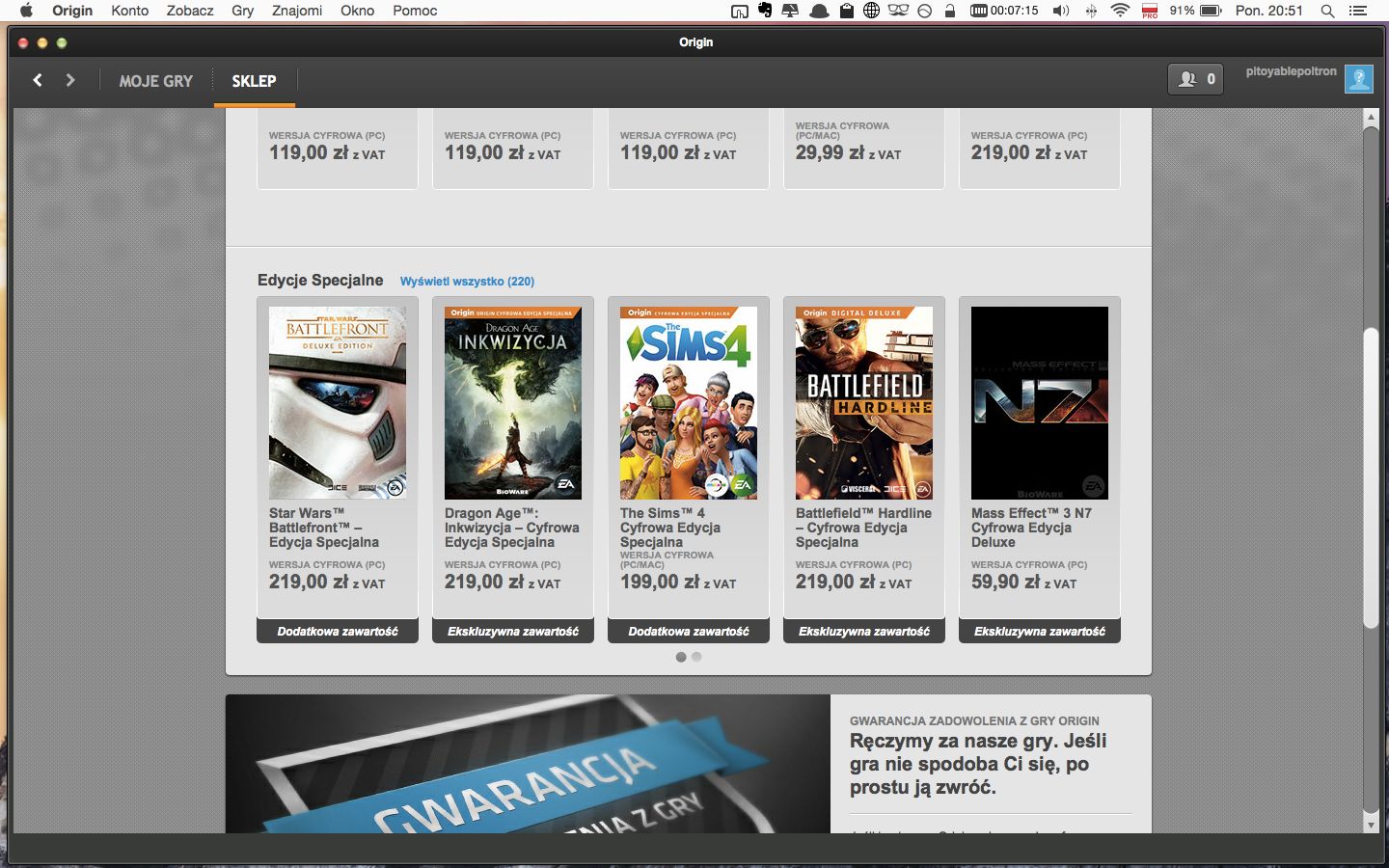Click Mass Effect 3 N7 Cyfrowa Edycja Deluxe title
Viewport: 1389px width, 868px height.
point(1031,528)
